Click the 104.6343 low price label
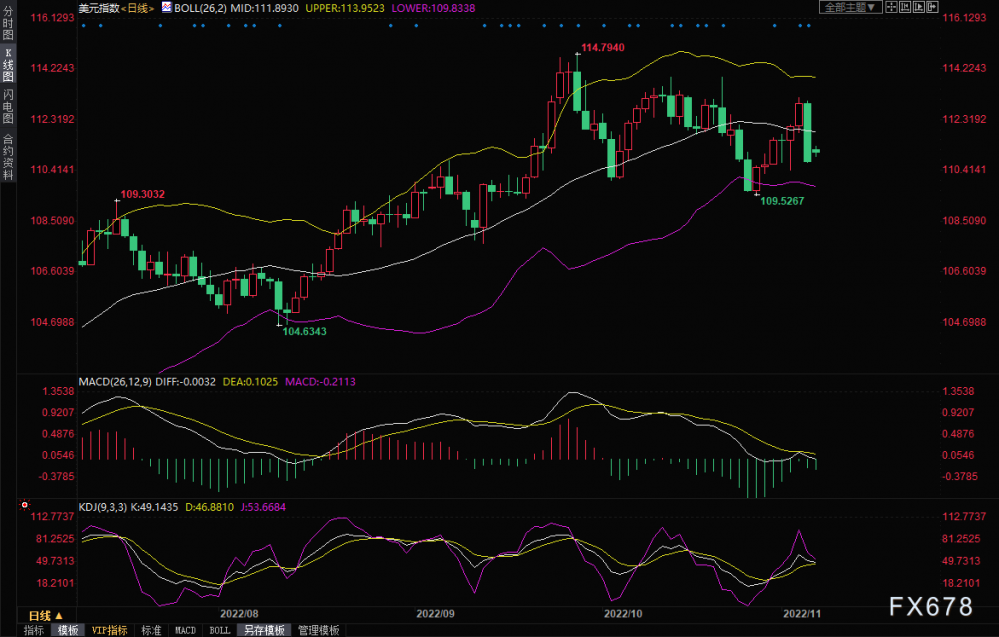This screenshot has width=999, height=637. (x=305, y=331)
